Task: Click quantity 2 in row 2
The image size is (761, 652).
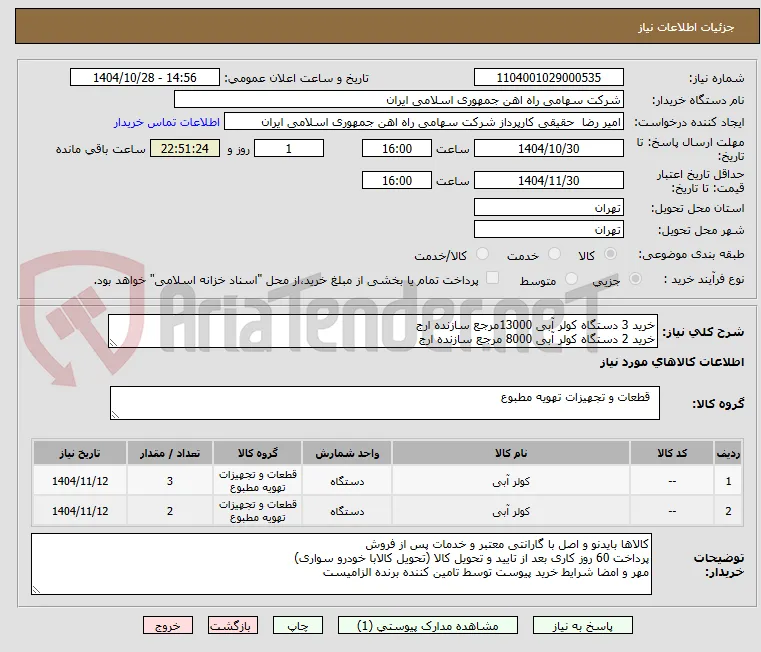Action: [x=170, y=511]
